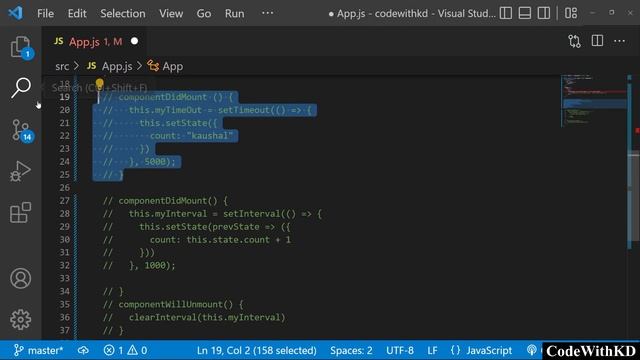Change encoding via UTF-8
This screenshot has width=640, height=360.
pos(400,350)
